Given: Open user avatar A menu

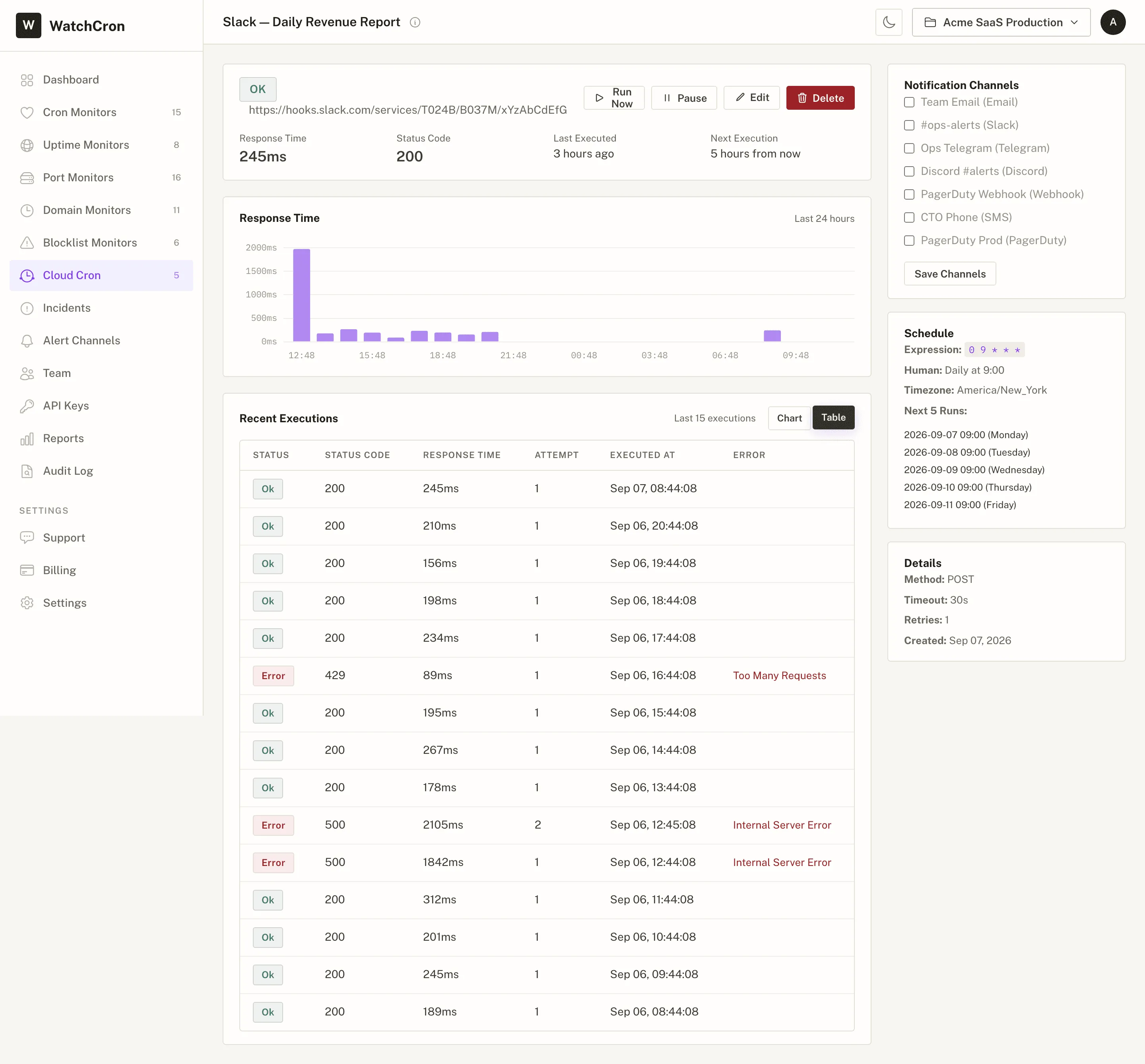Looking at the screenshot, I should pos(1113,22).
